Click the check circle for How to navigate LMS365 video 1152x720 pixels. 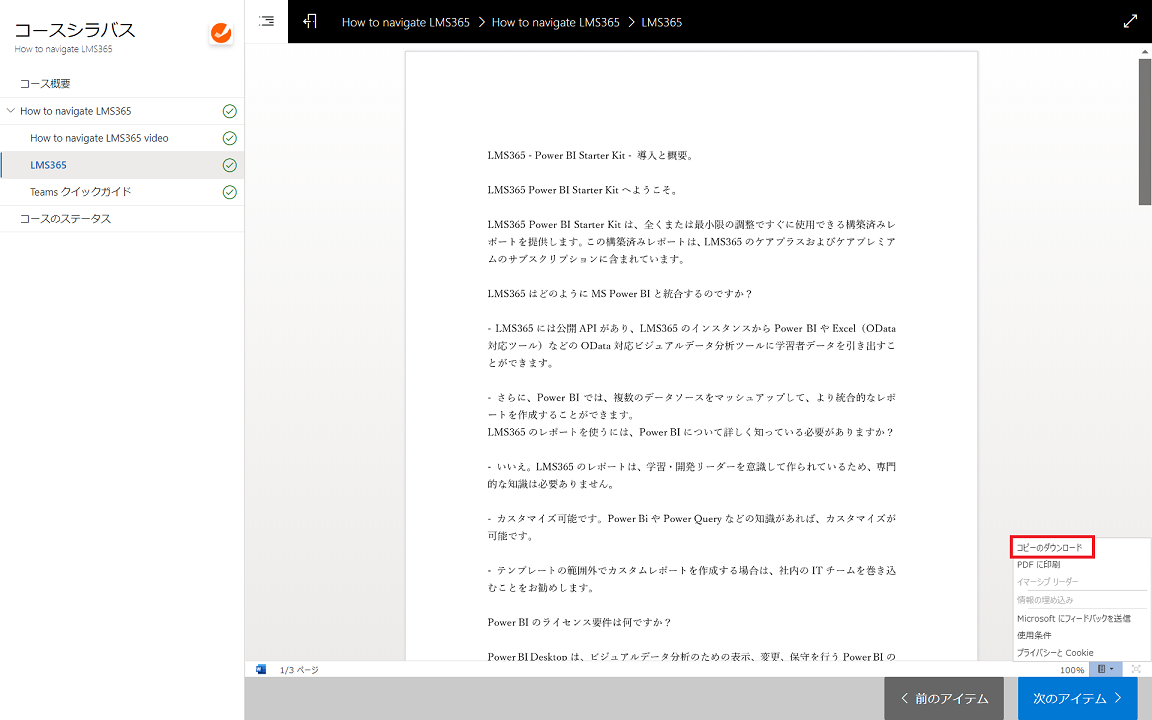(229, 137)
